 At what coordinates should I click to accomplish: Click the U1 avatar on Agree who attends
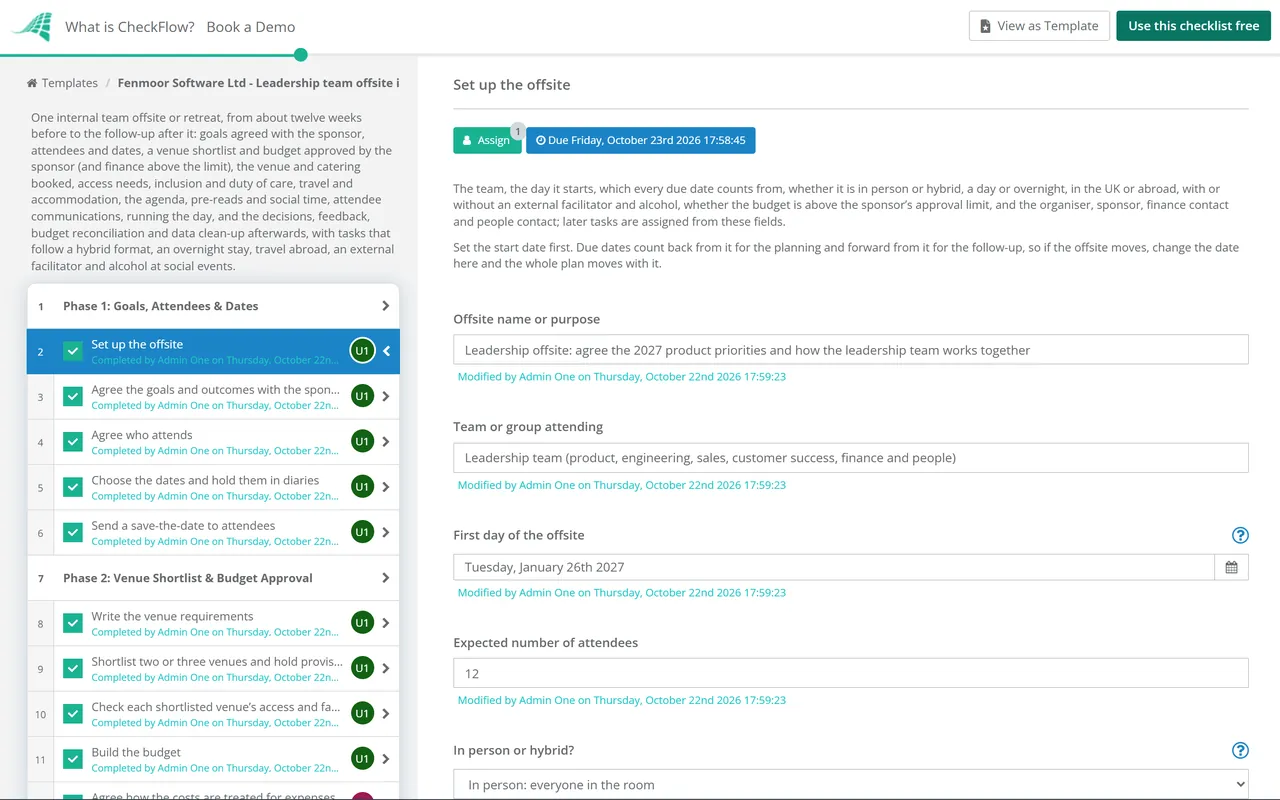coord(362,442)
